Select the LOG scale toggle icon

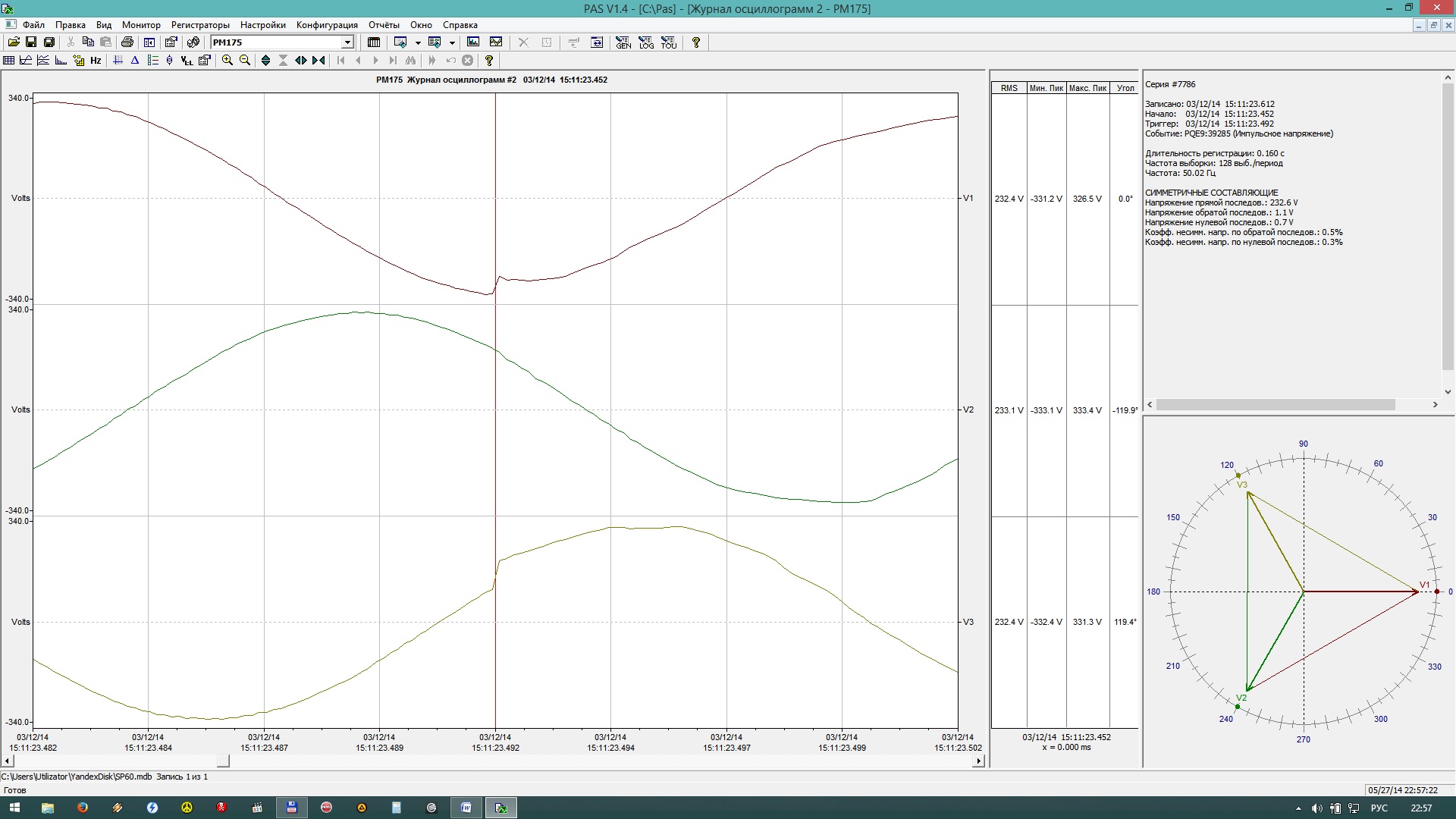645,42
